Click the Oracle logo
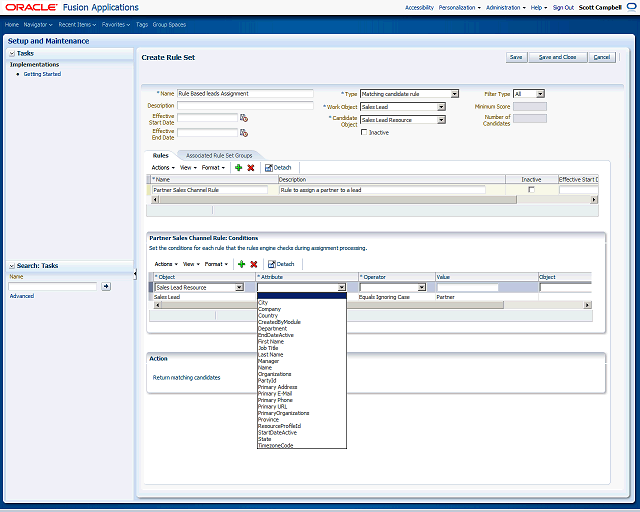Image resolution: width=640 pixels, height=512 pixels. [x=31, y=7]
